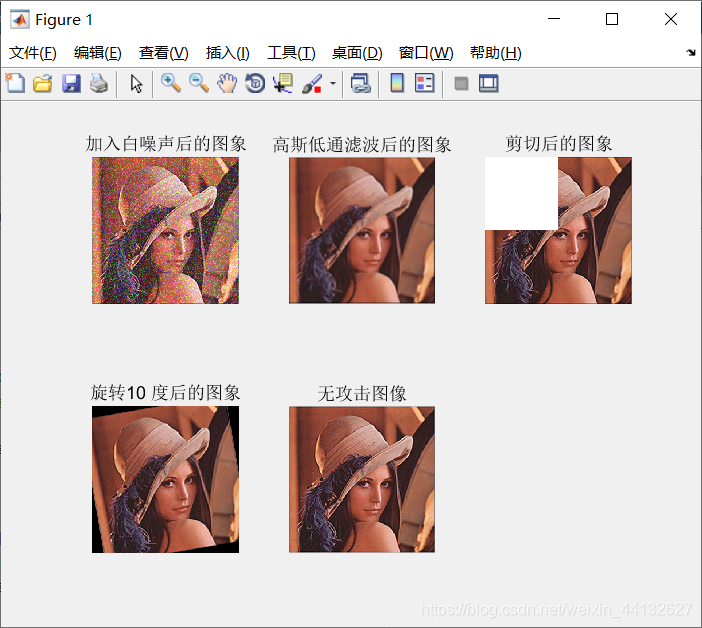This screenshot has width=702, height=628.
Task: Click the dock figure arrow icon
Action: coord(691,52)
